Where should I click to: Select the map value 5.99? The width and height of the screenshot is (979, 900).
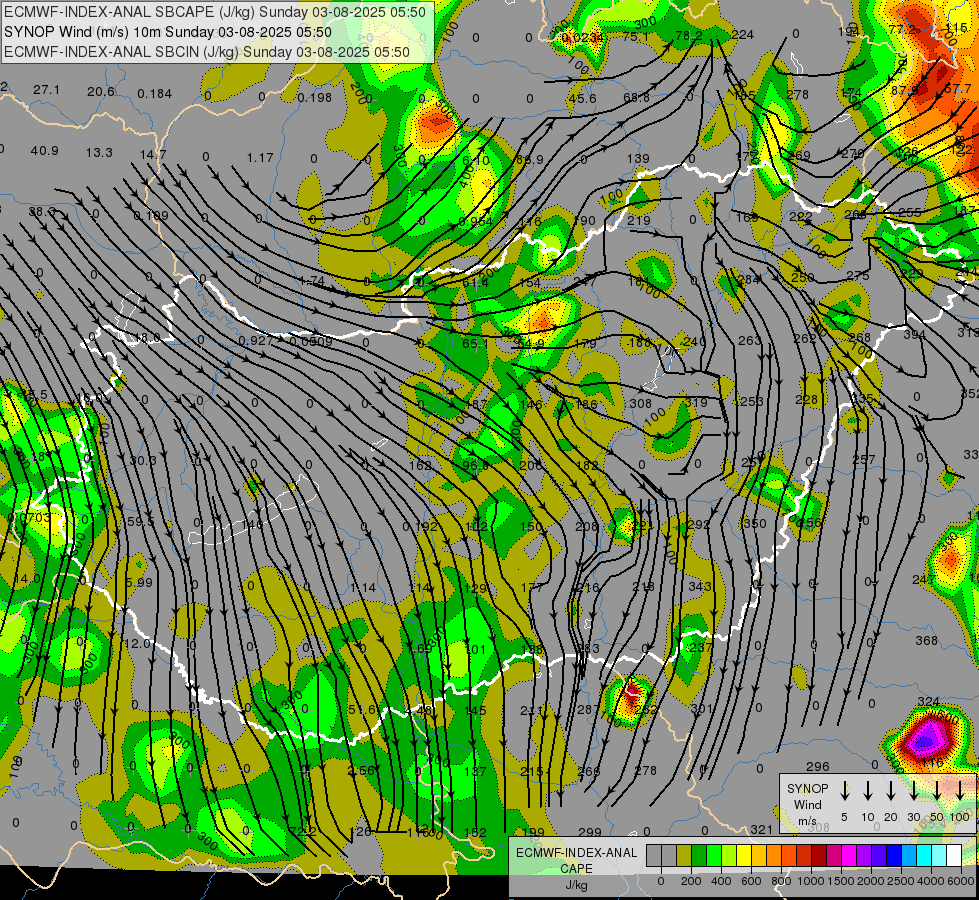tap(139, 582)
